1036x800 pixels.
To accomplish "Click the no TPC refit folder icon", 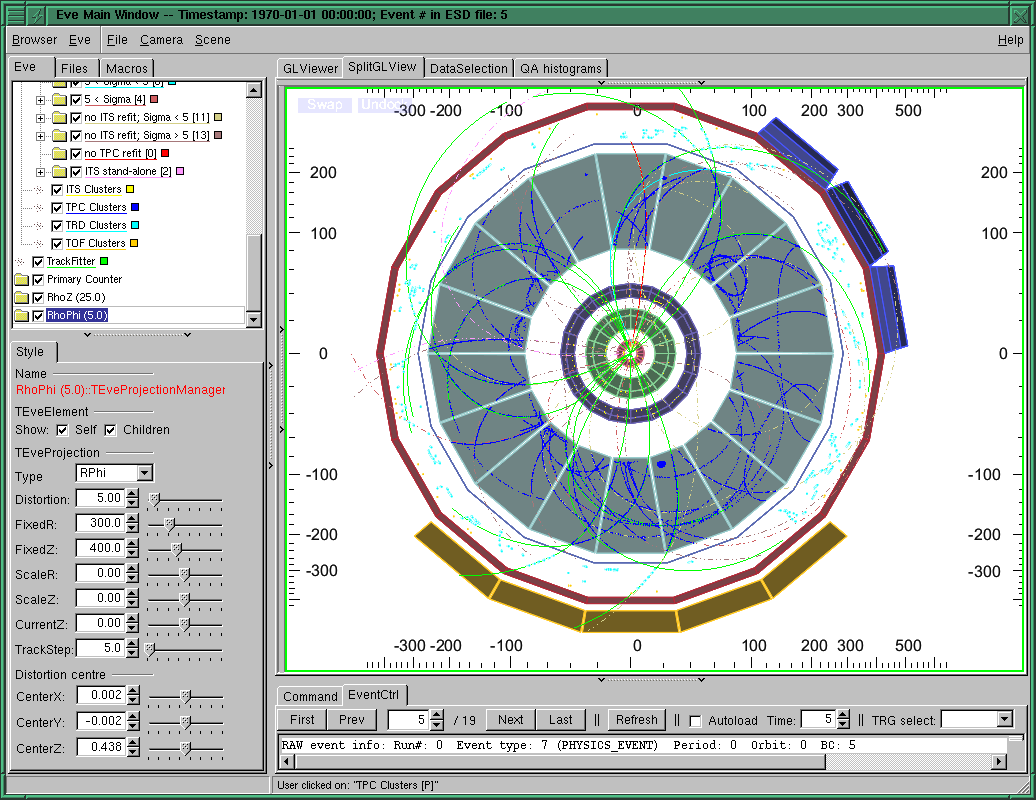I will point(59,154).
